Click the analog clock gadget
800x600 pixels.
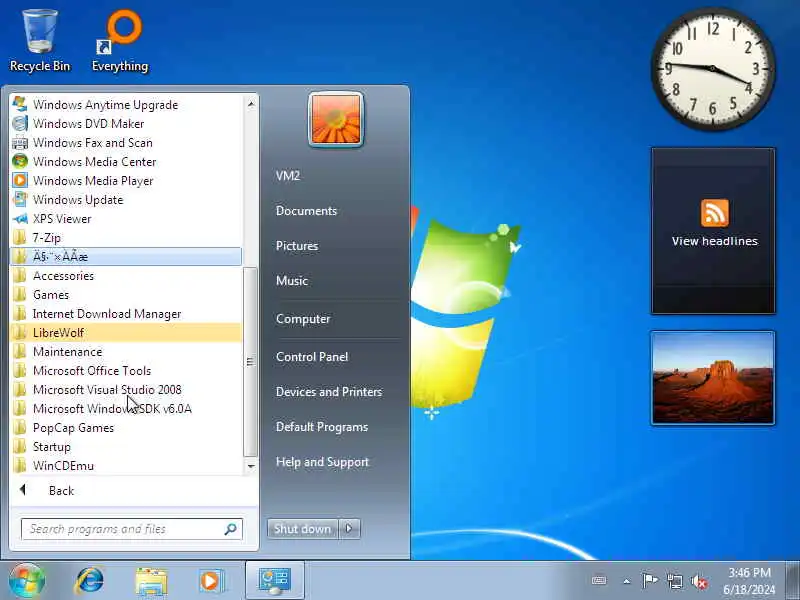coord(713,68)
